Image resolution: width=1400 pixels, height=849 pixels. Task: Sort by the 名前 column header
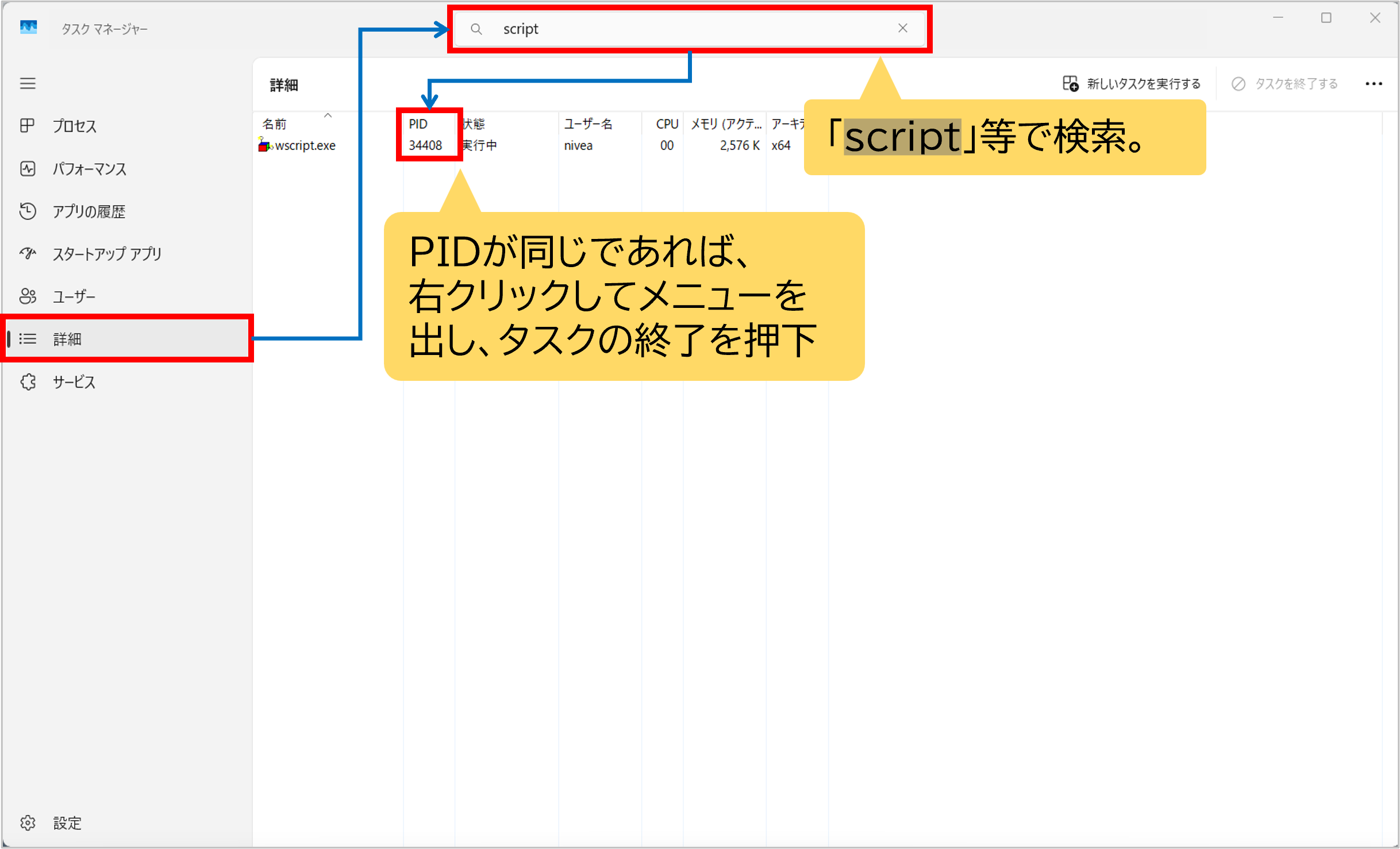pos(275,124)
